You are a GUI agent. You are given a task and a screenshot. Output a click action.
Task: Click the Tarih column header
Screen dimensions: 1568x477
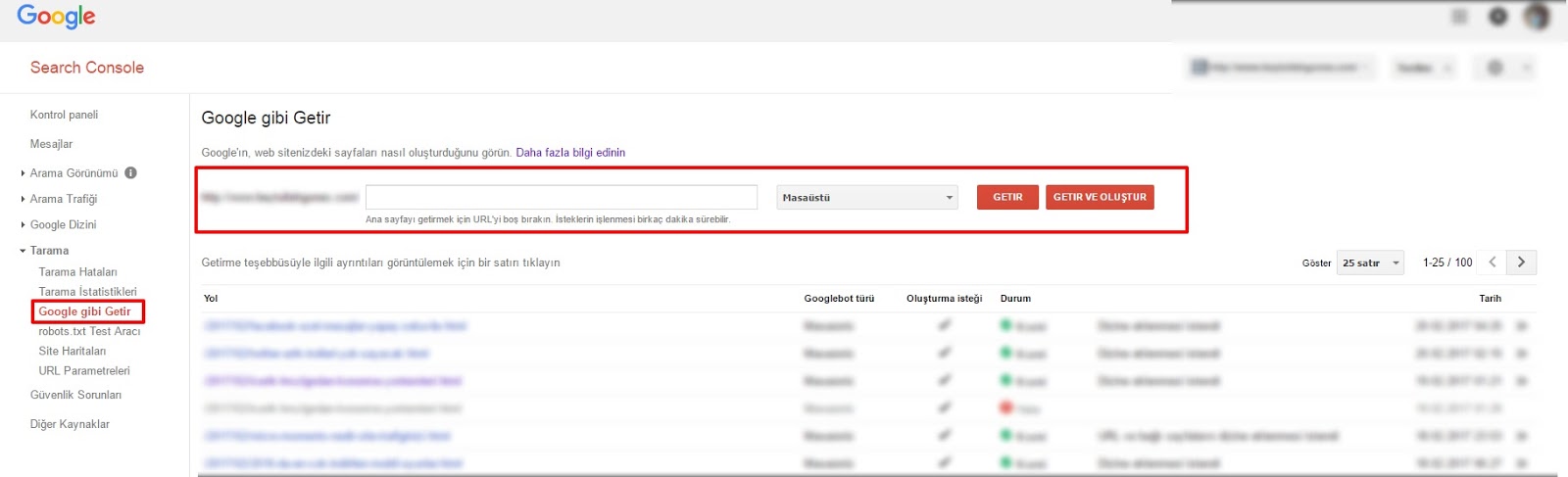(1490, 299)
